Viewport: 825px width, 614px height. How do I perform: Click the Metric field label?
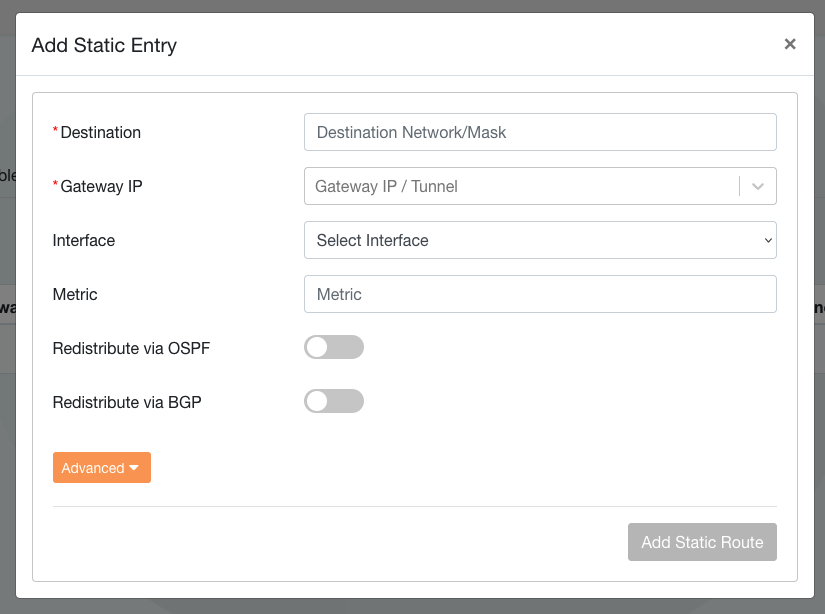pyautogui.click(x=75, y=294)
